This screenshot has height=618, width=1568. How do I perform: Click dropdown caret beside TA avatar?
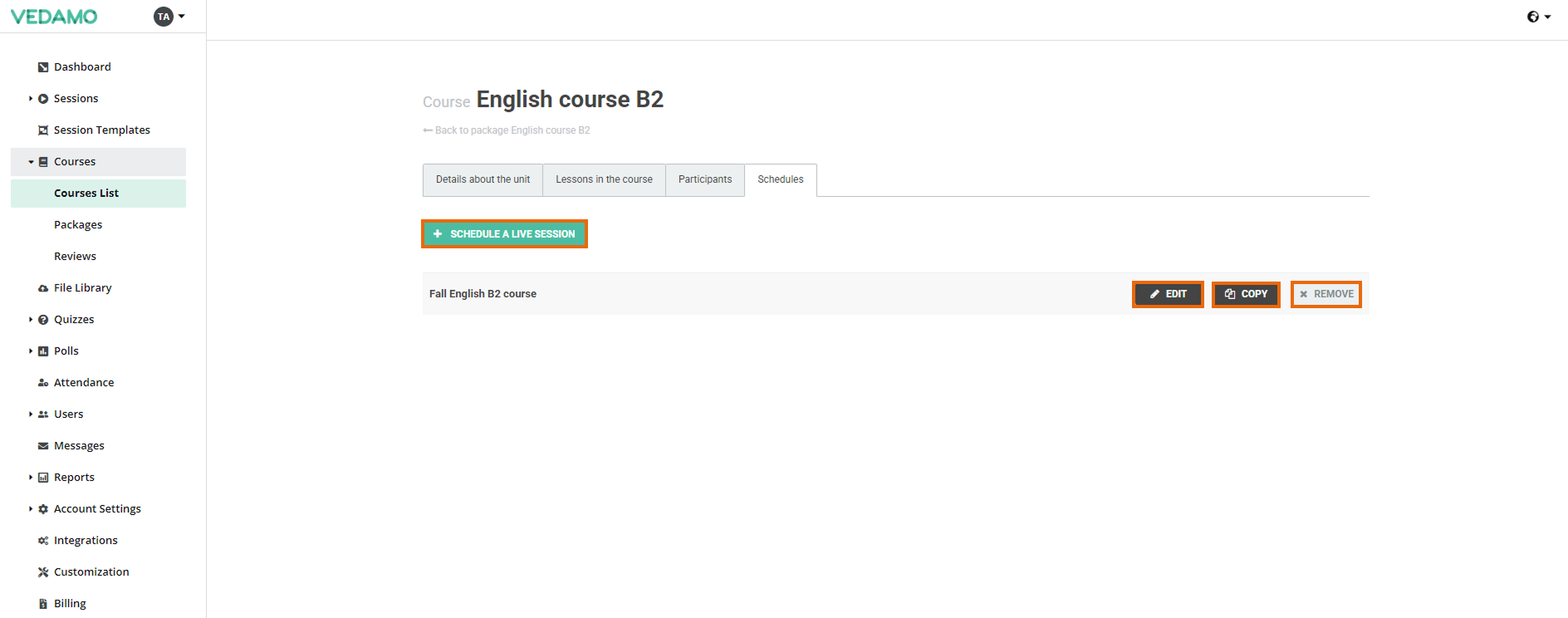tap(182, 17)
